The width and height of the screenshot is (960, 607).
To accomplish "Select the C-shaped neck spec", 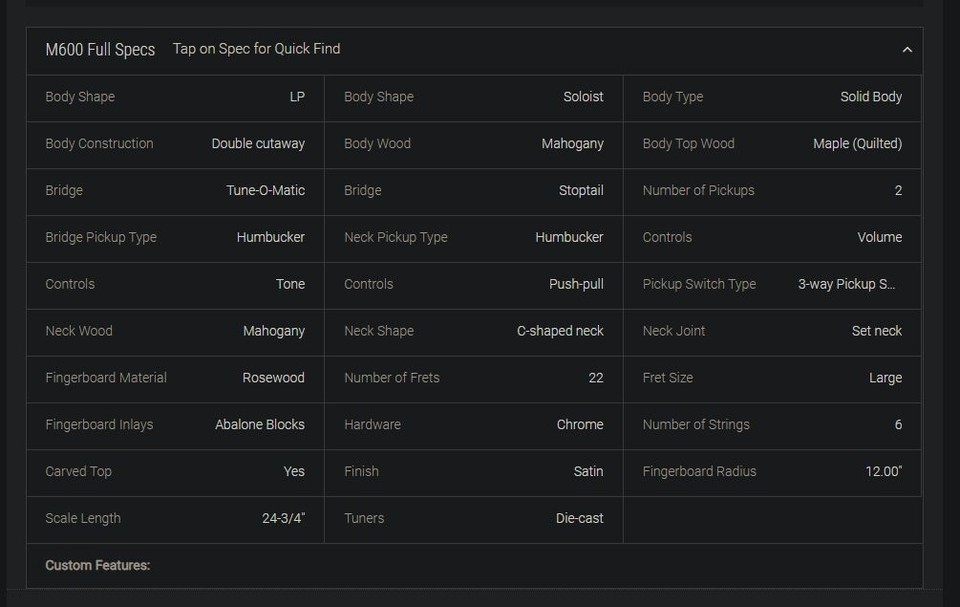I will [473, 331].
